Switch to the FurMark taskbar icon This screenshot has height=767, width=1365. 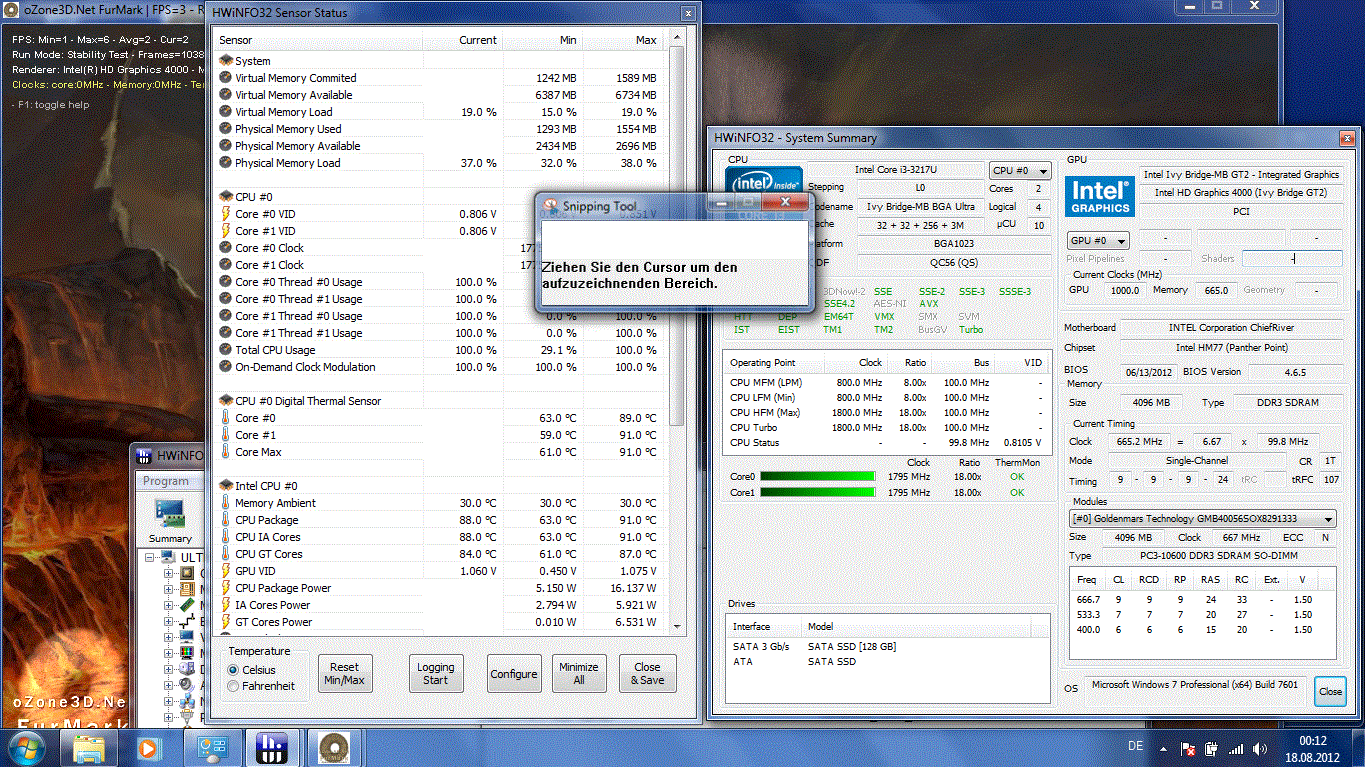333,747
